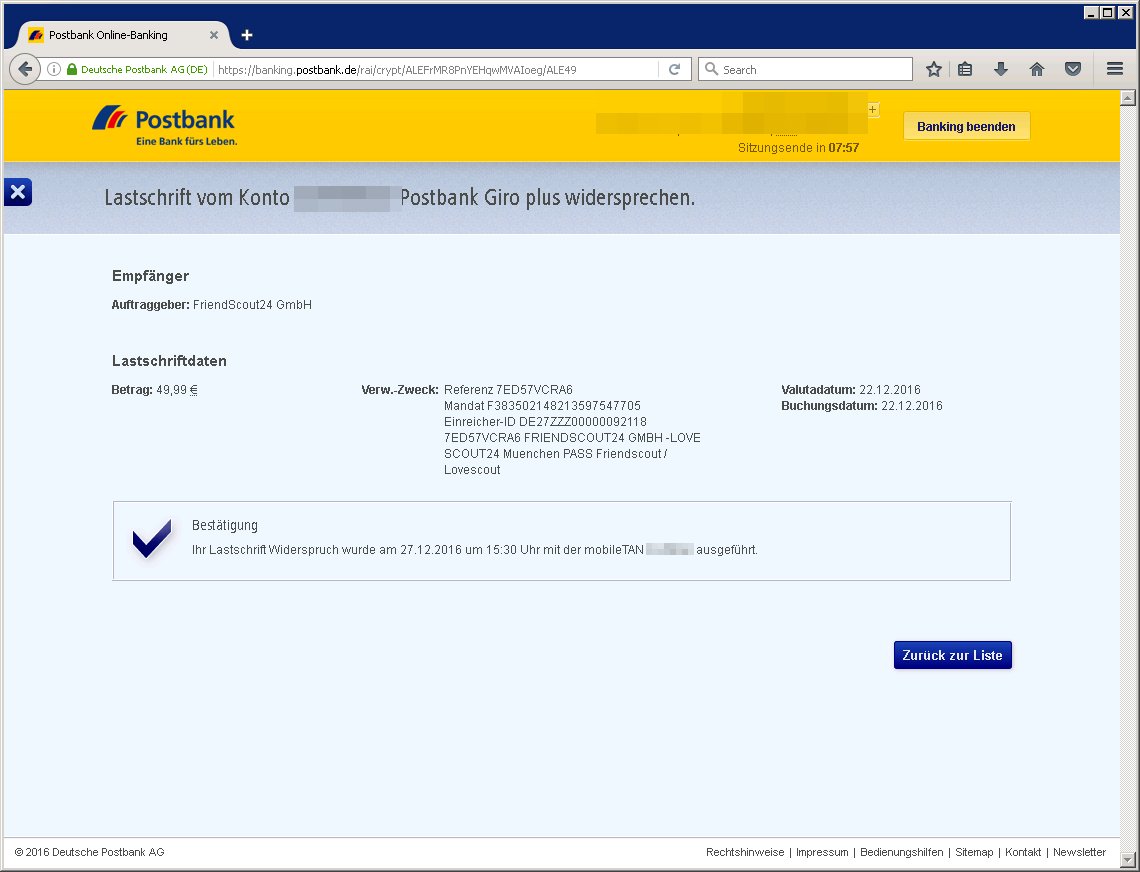The image size is (1140, 872).
Task: Close the dialog with blue X button
Action: (17, 192)
